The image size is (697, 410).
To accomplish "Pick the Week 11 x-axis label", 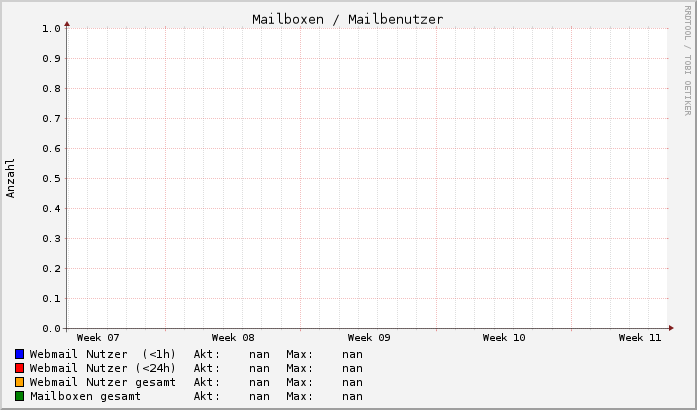I will (640, 338).
